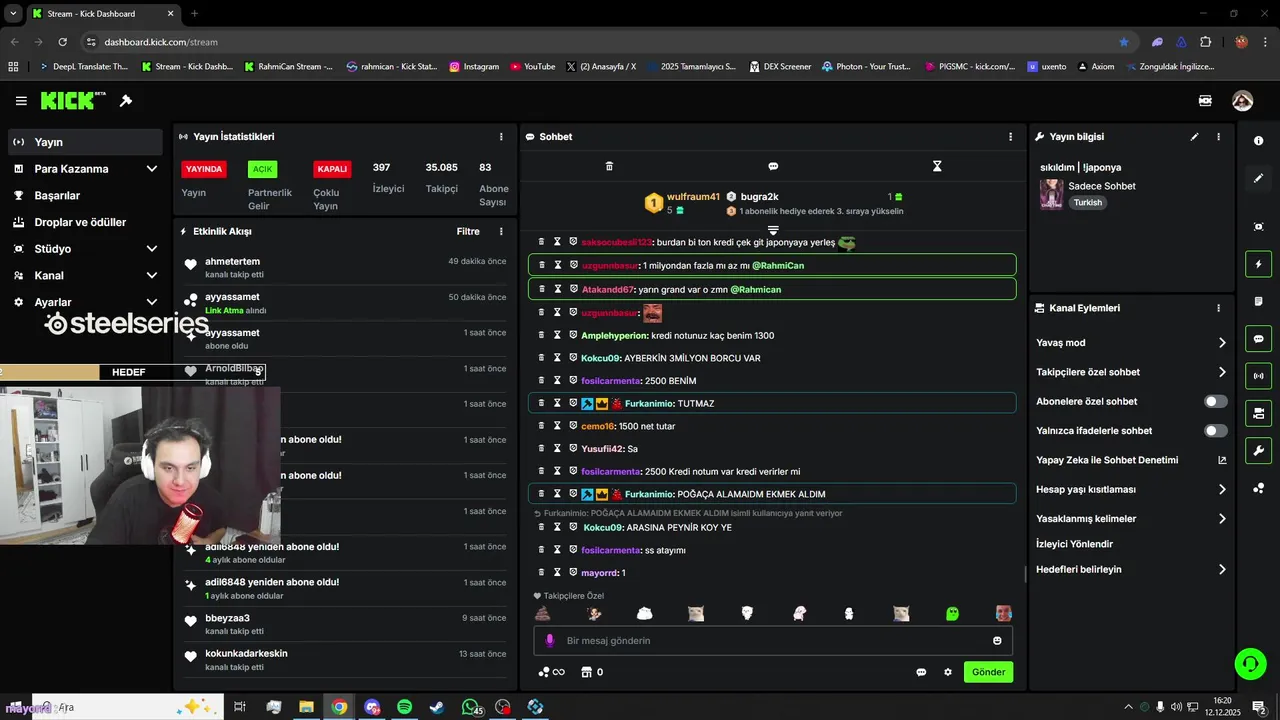Select the green ghost emote

pos(952,613)
